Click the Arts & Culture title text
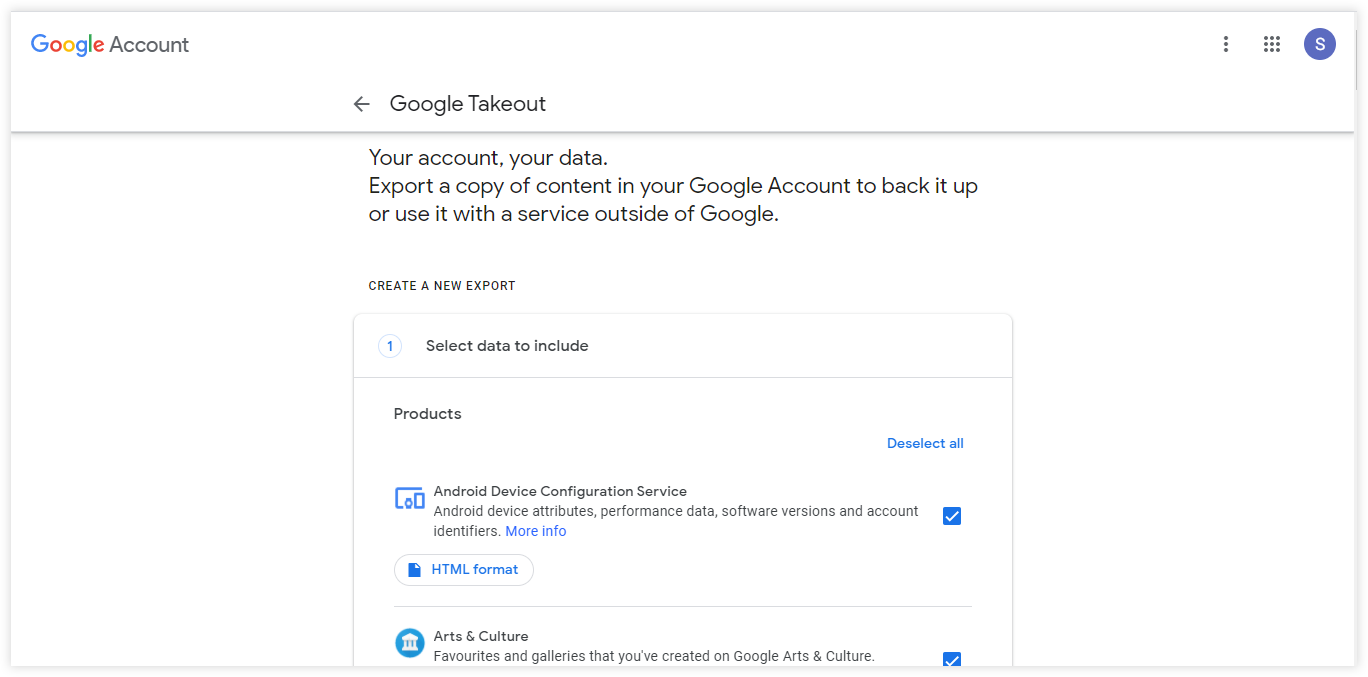Viewport: 1368px width, 677px height. [x=481, y=636]
